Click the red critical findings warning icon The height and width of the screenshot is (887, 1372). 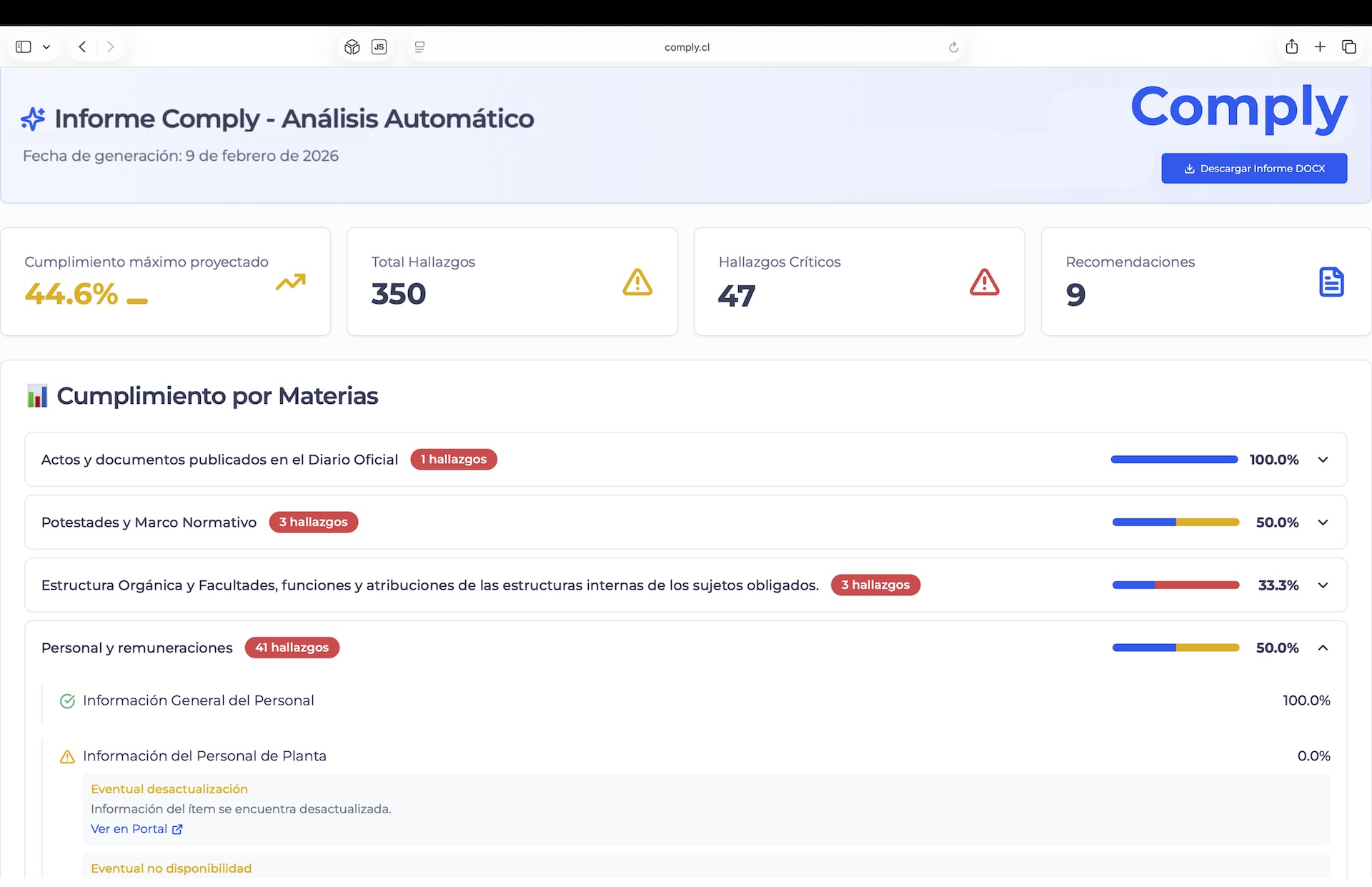pos(984,282)
